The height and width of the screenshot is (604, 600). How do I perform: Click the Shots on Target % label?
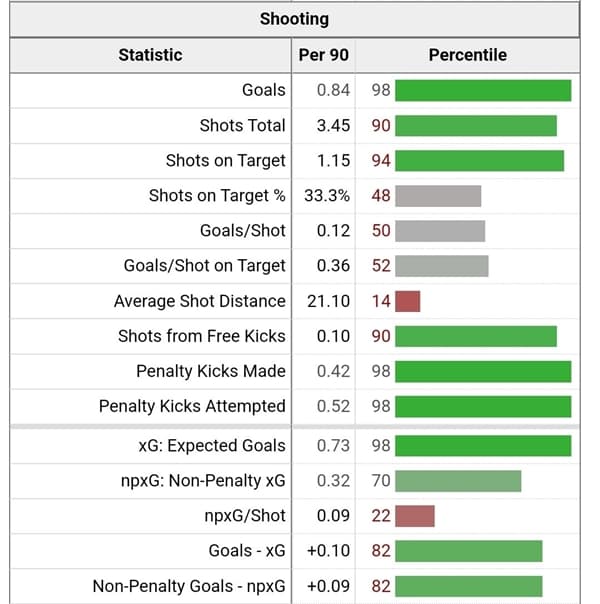tap(217, 195)
